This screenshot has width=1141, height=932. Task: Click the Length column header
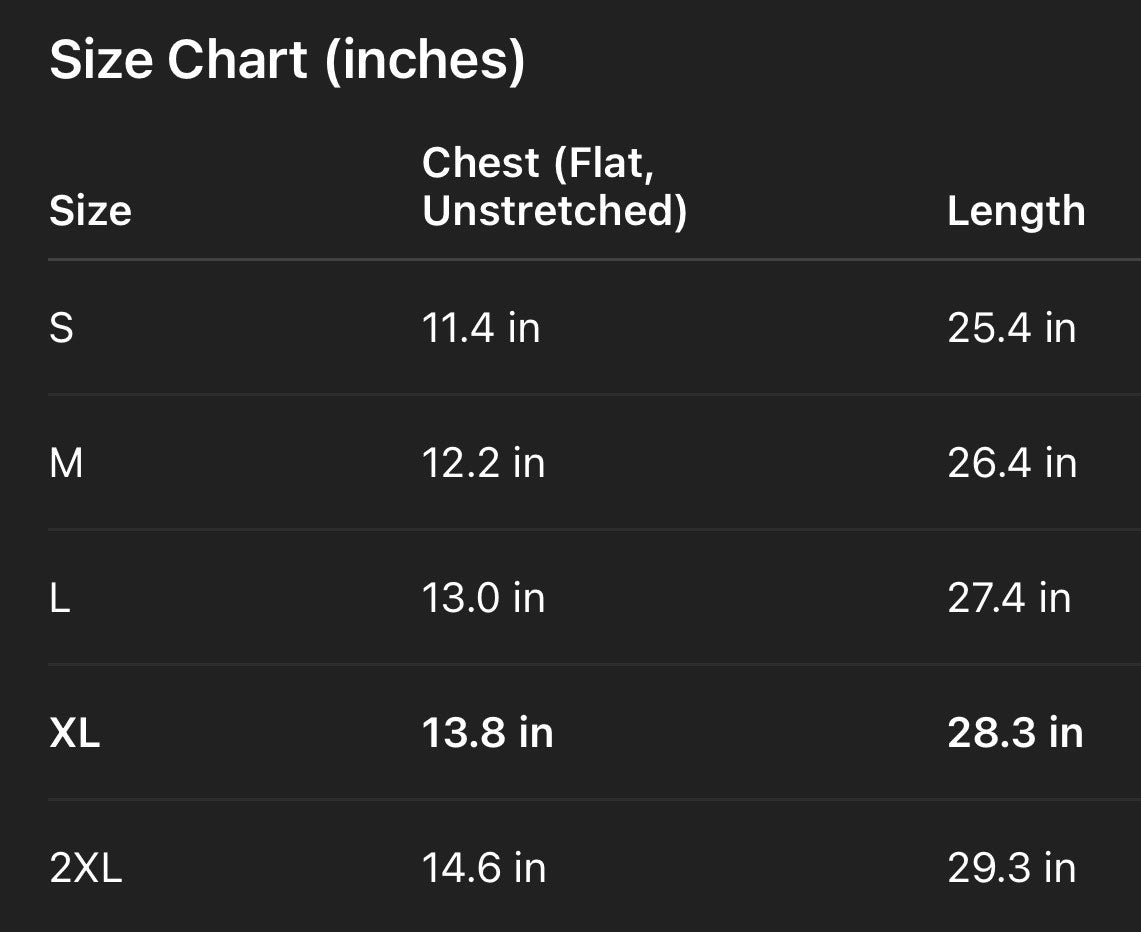pos(1015,211)
